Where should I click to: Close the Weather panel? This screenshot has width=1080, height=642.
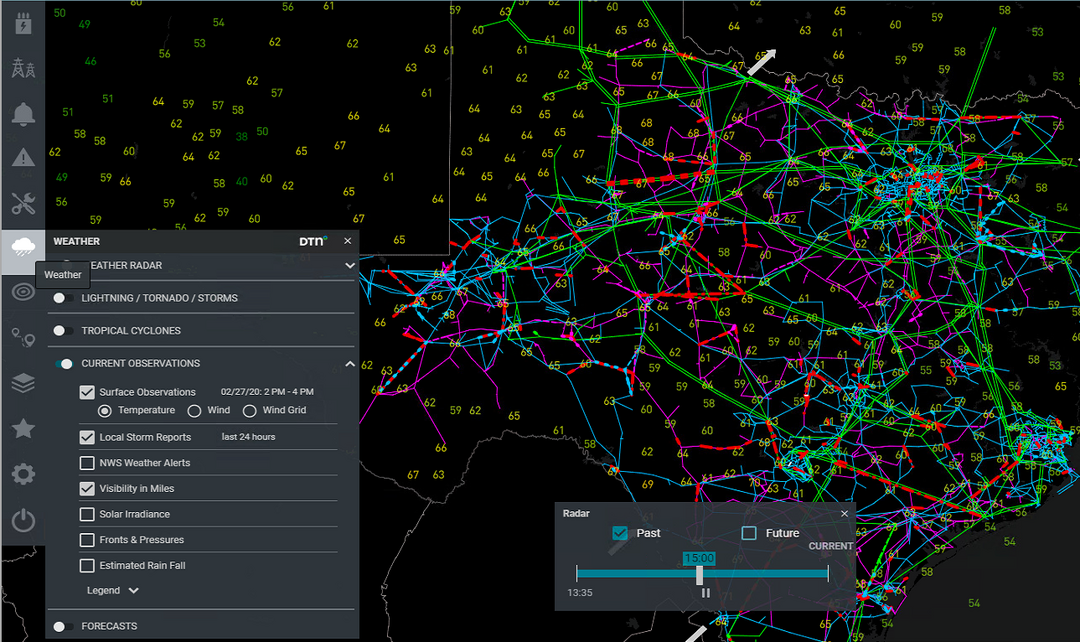coord(348,241)
